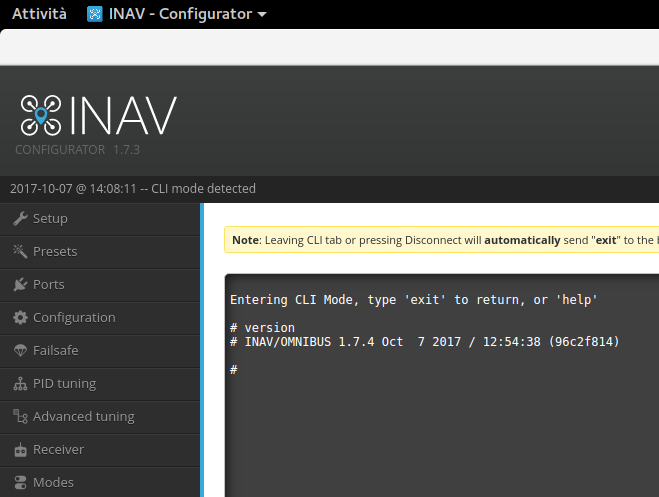The height and width of the screenshot is (497, 659).
Task: Open the Setup tab
Action: coord(100,219)
